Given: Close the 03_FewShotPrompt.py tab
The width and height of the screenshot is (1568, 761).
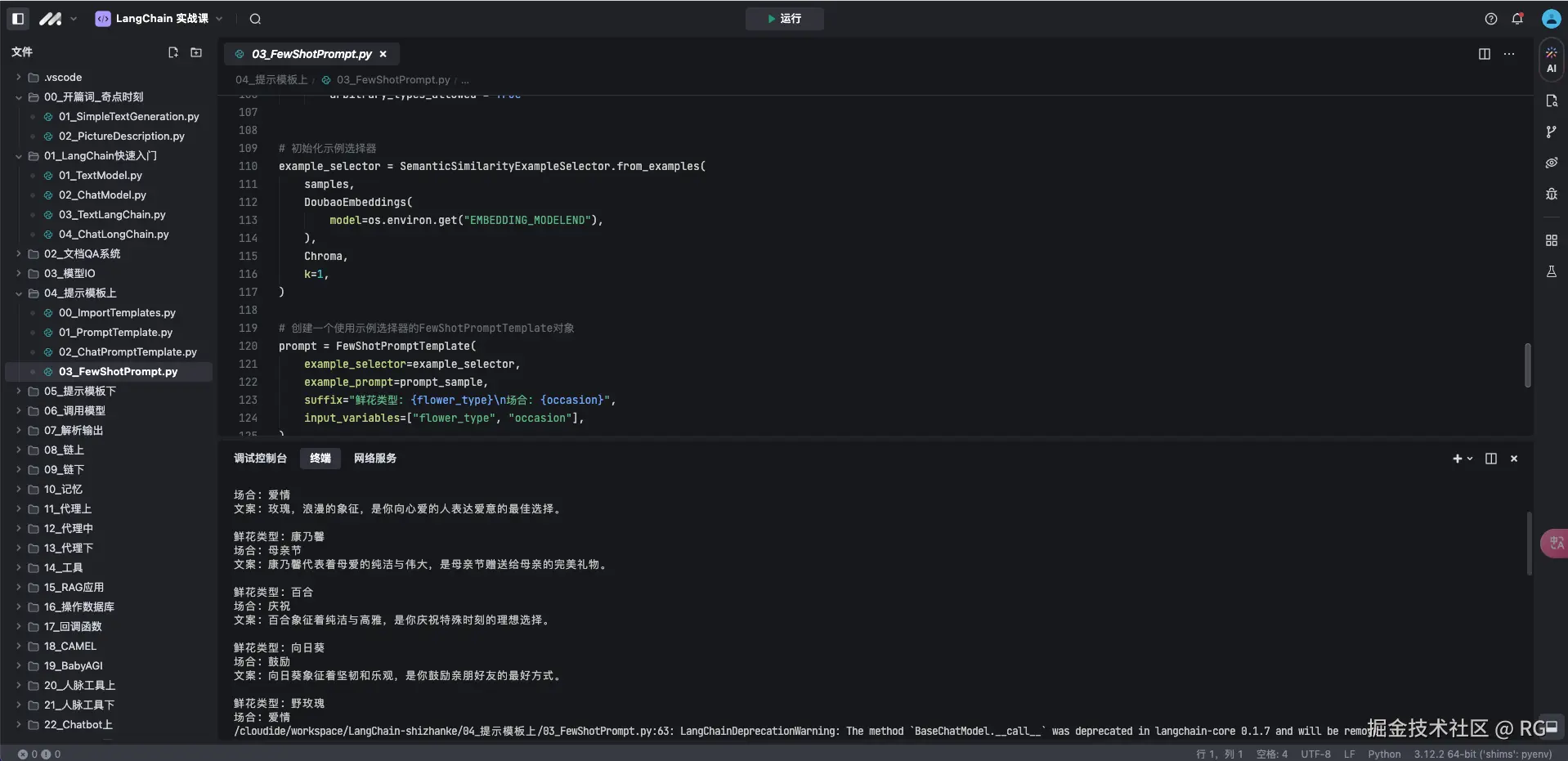Looking at the screenshot, I should 383,54.
